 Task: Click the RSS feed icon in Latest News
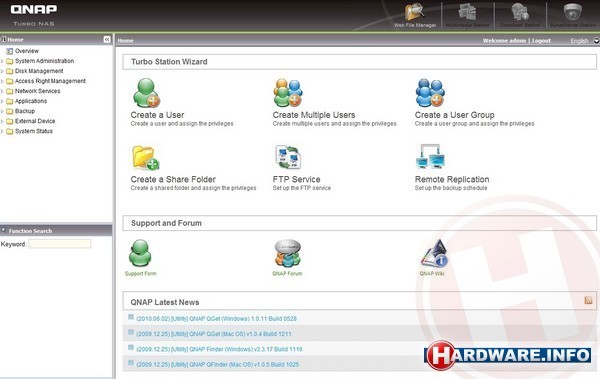coord(588,300)
